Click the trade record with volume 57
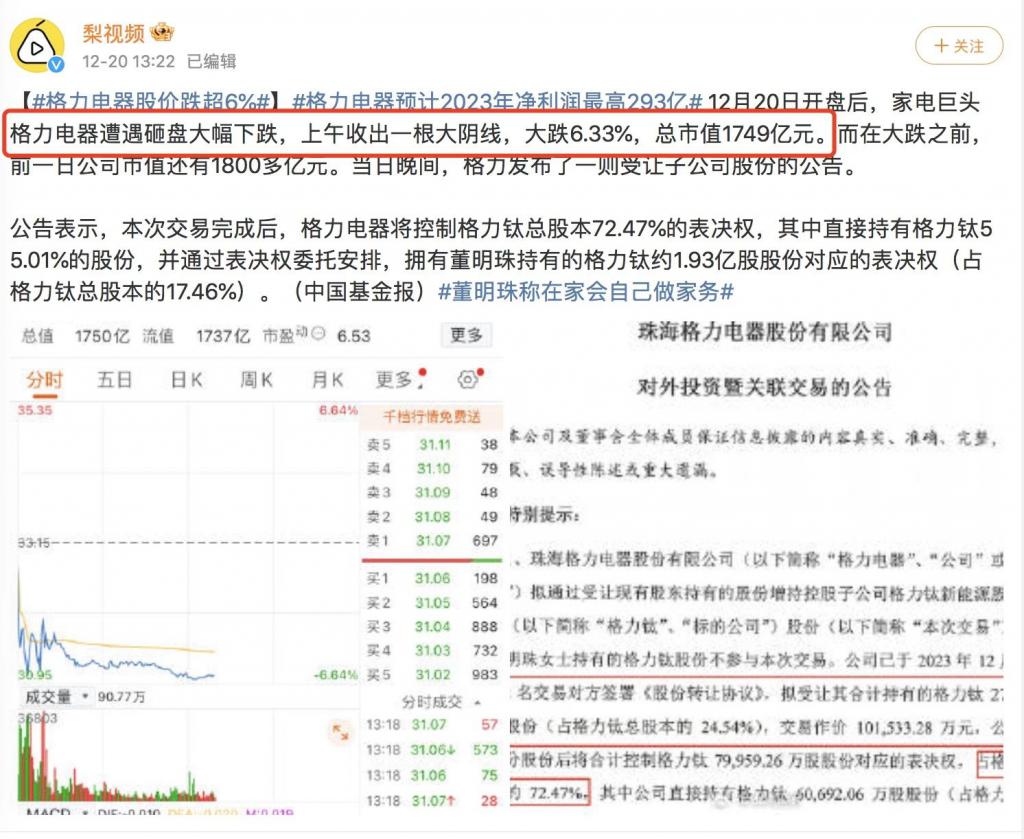1024x839 pixels. click(432, 725)
